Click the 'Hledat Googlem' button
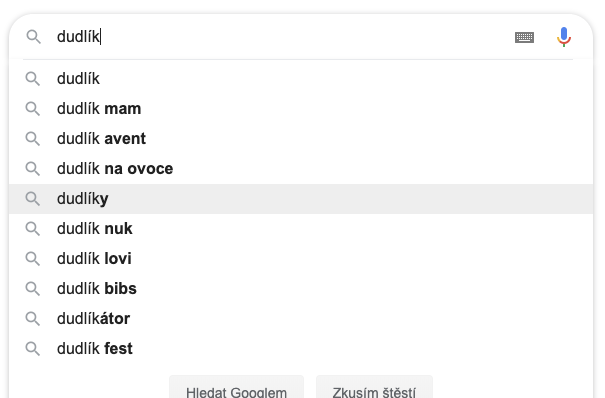605x398 pixels. pos(237,388)
